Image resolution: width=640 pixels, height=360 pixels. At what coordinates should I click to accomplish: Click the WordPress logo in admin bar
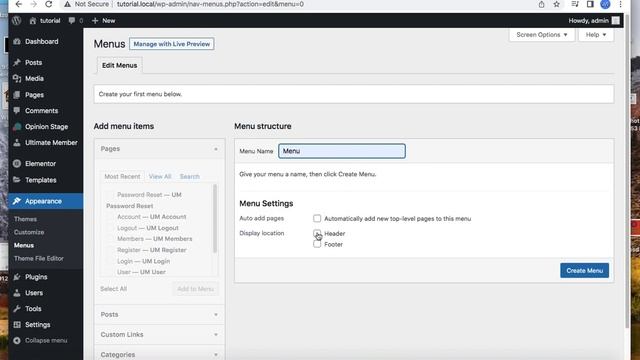tap(16, 20)
